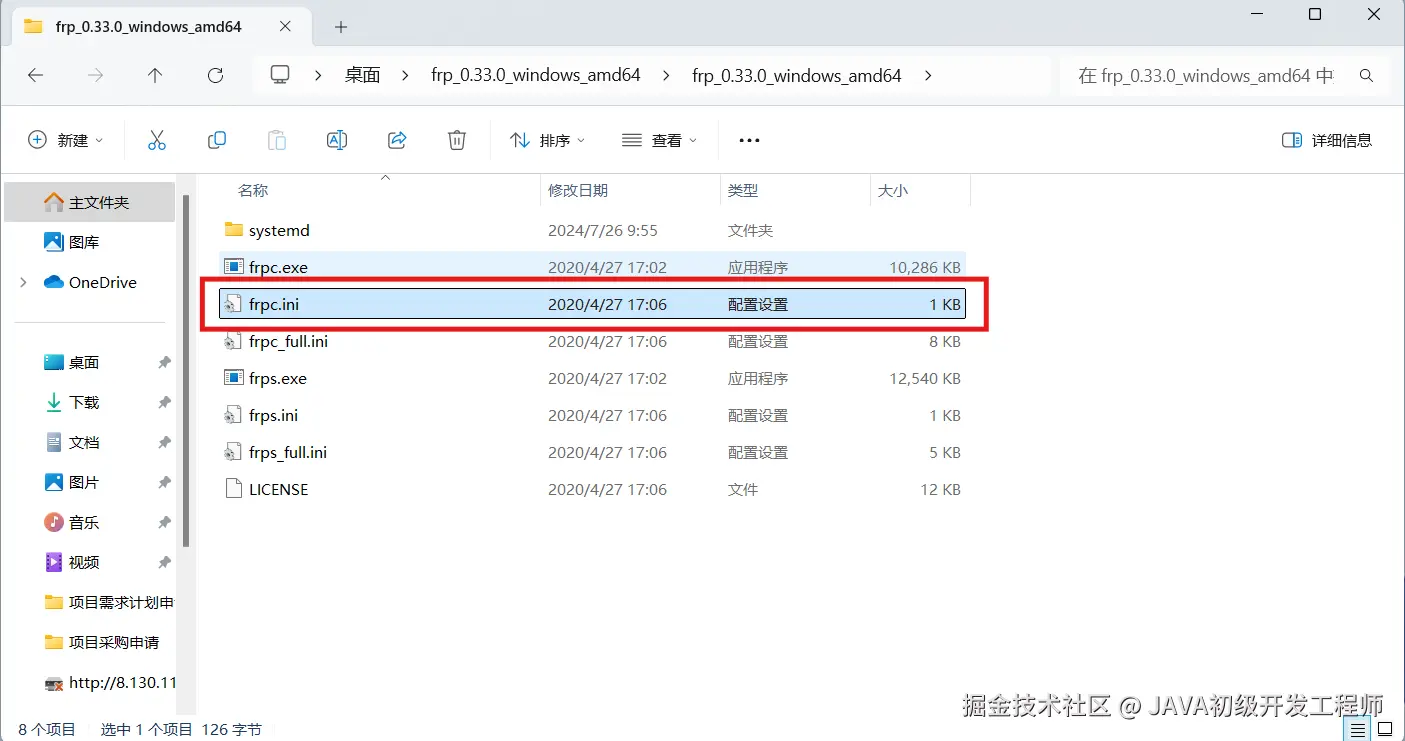
Task: Refresh the current folder view
Action: (215, 75)
